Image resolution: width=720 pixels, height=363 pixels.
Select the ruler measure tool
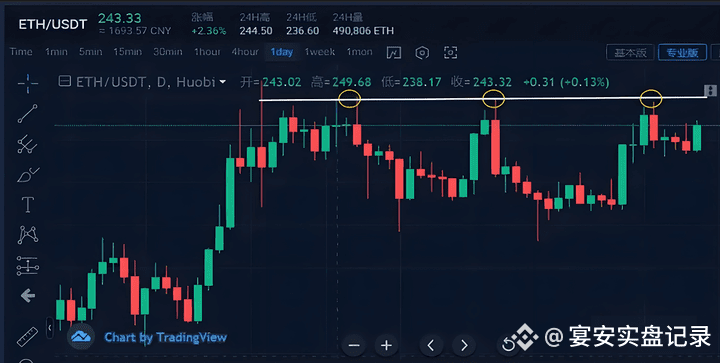(x=28, y=336)
